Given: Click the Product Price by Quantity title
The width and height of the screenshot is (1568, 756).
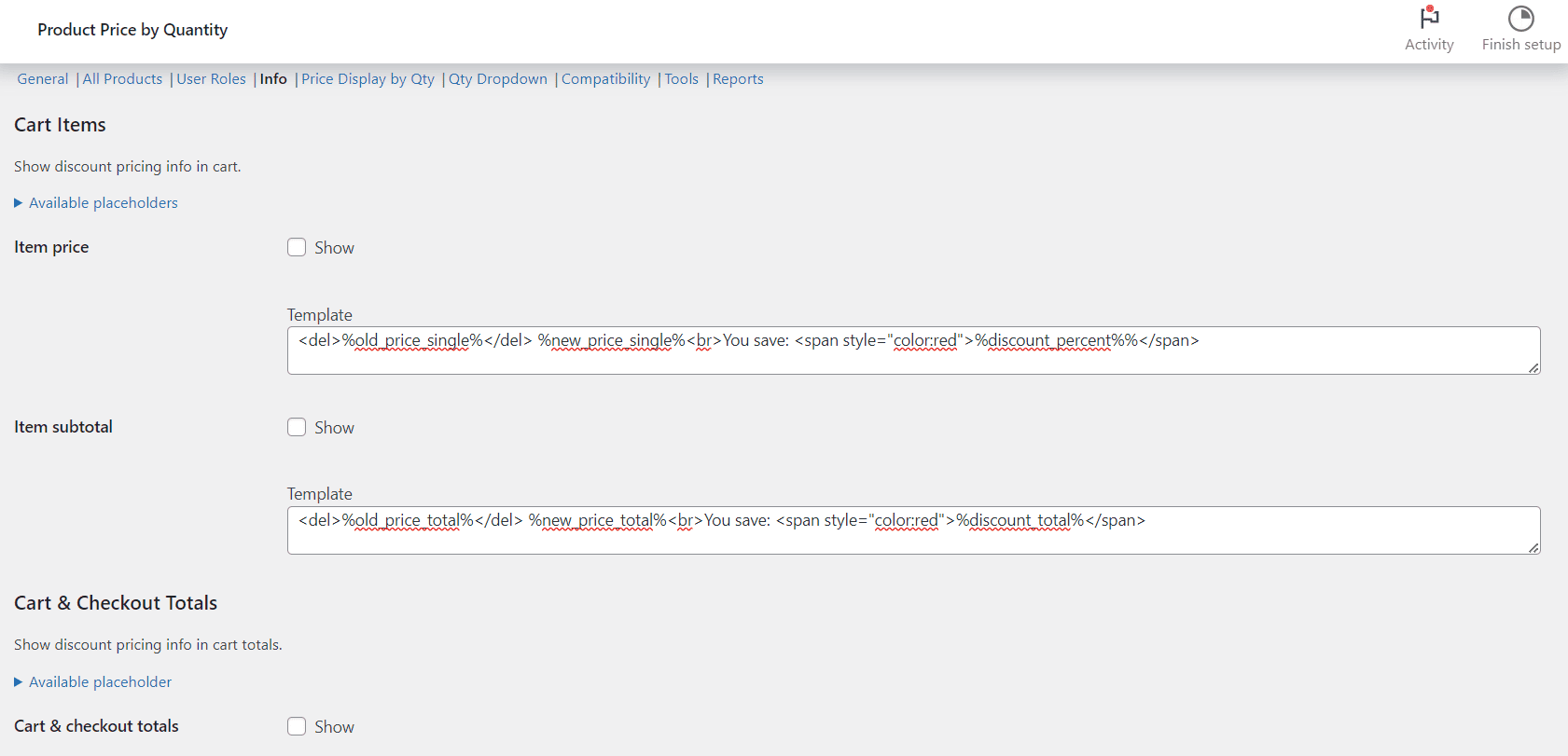Looking at the screenshot, I should point(132,30).
